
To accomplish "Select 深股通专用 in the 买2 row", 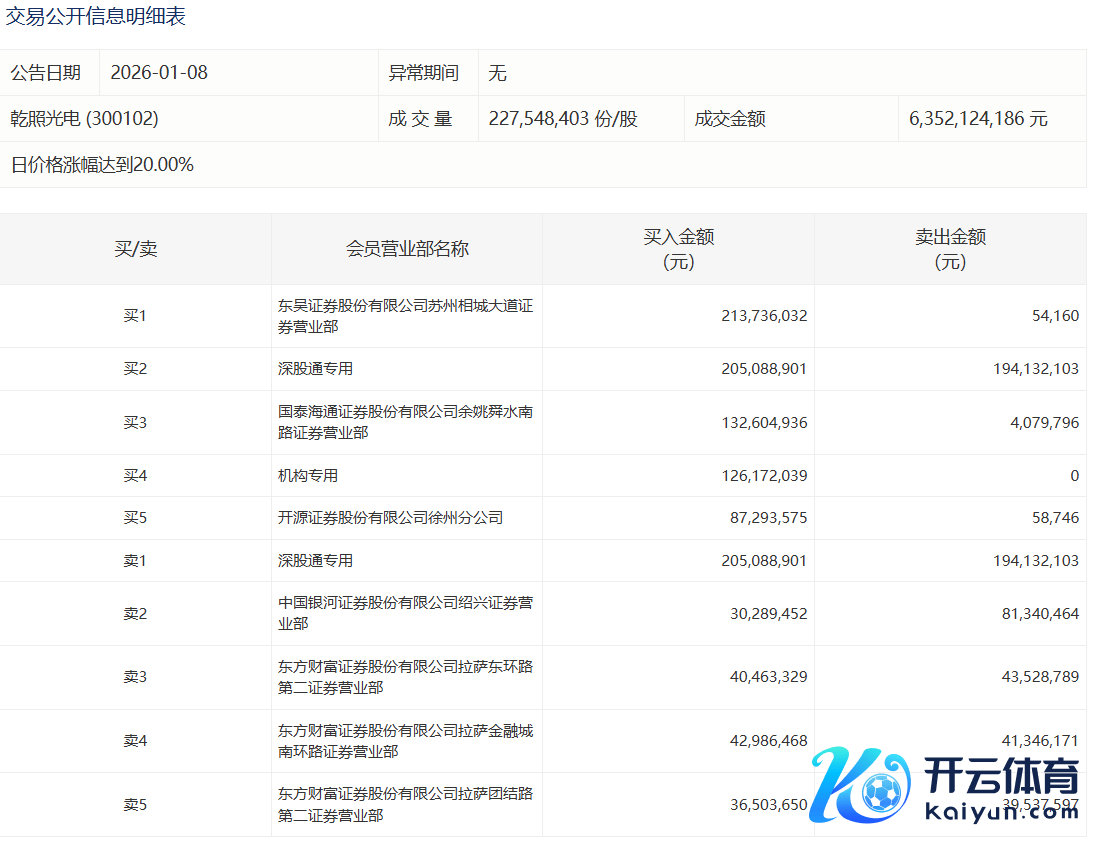I will [x=315, y=369].
